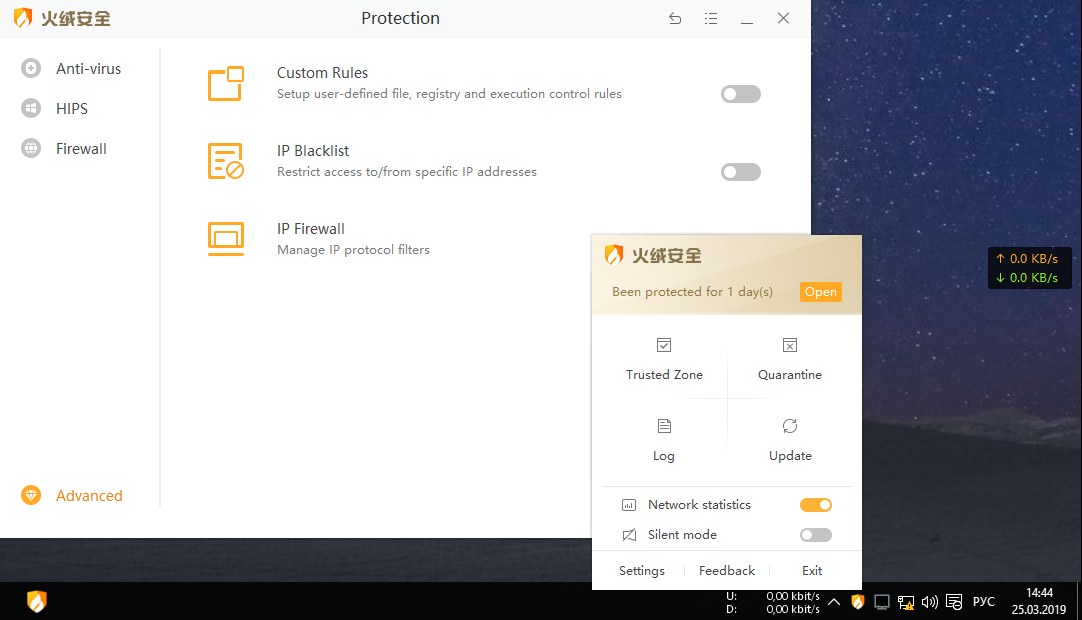This screenshot has height=620, width=1082.
Task: Click Exit in the popup footer
Action: point(812,571)
